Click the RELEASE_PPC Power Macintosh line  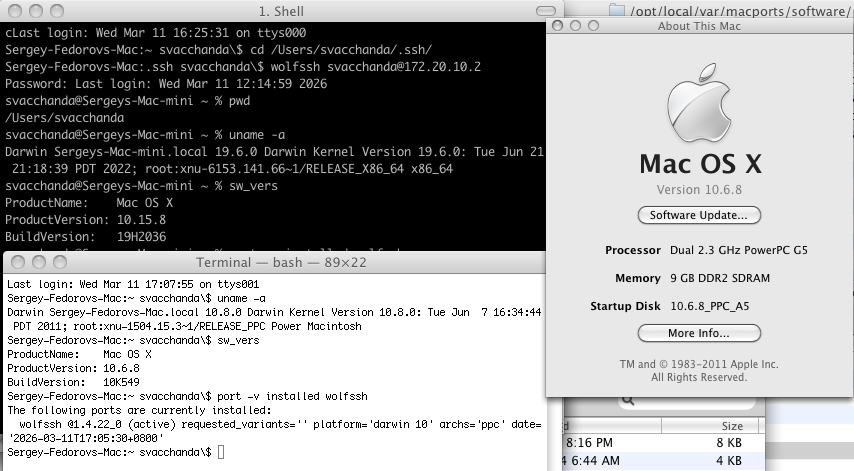coord(187,326)
